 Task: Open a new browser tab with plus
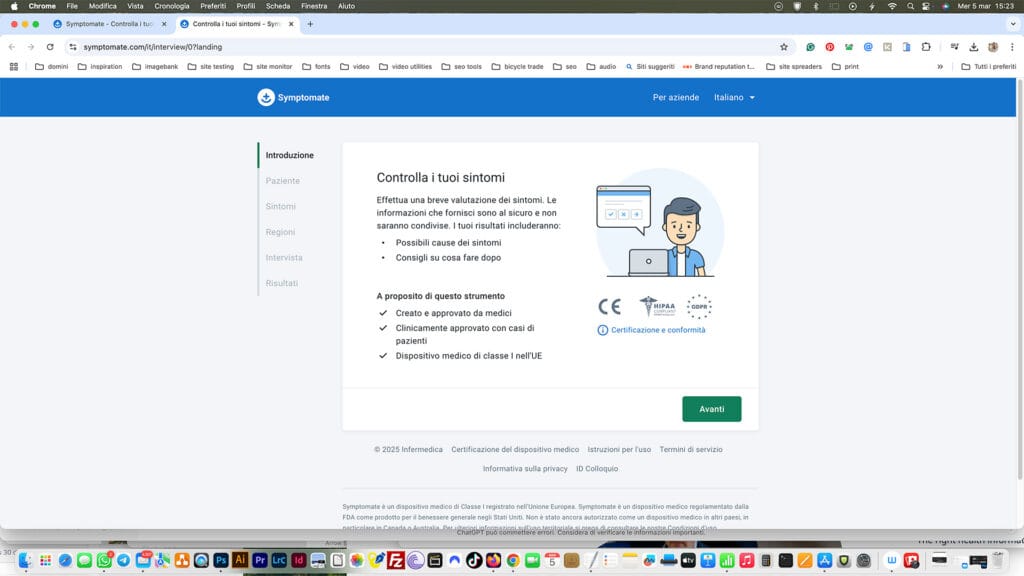[x=310, y=24]
